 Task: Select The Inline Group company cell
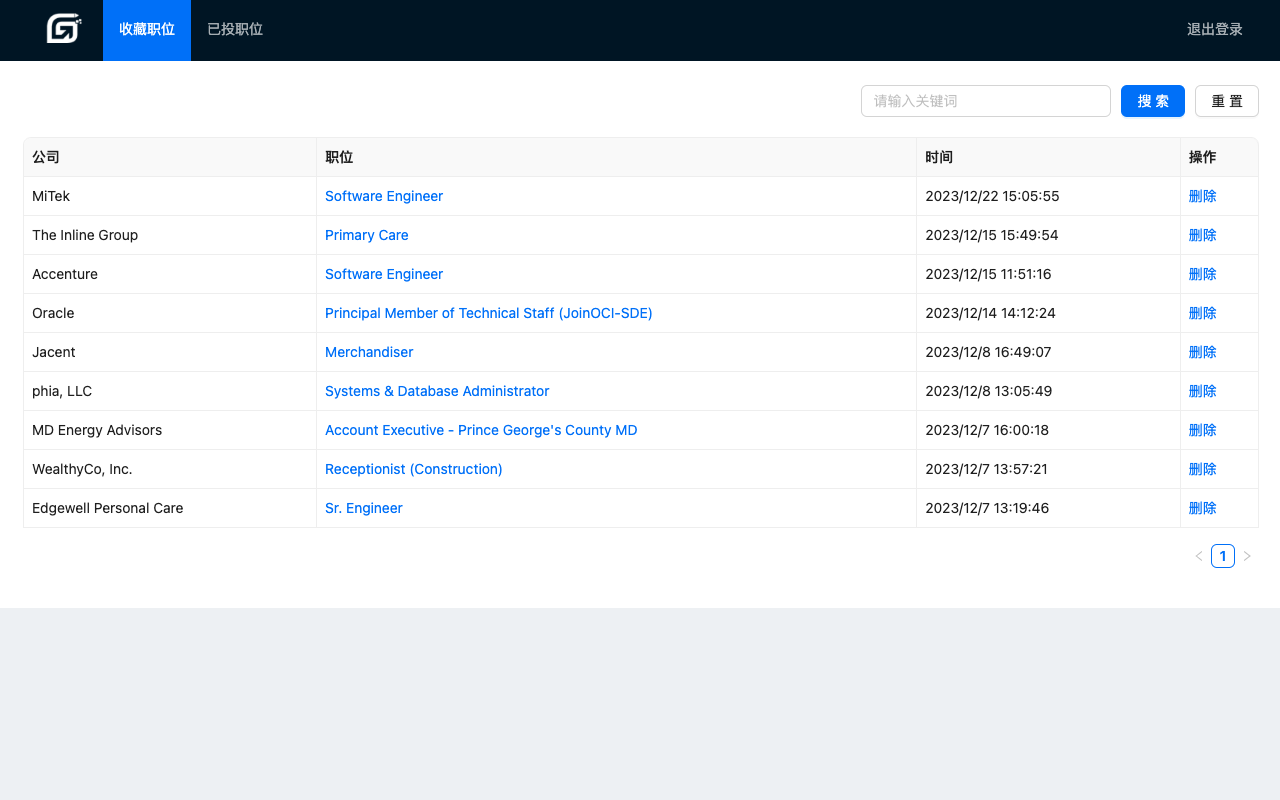[170, 235]
